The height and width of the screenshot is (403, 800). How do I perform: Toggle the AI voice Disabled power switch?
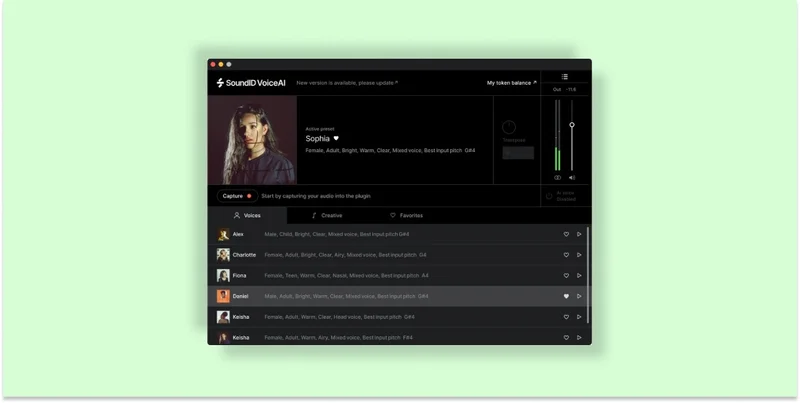[549, 196]
